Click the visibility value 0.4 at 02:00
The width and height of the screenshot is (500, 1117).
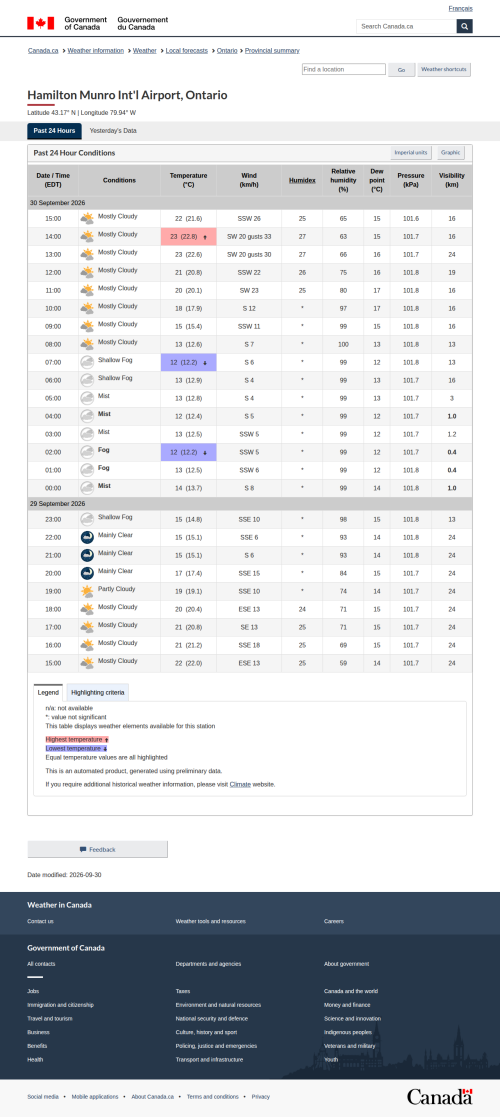(452, 452)
